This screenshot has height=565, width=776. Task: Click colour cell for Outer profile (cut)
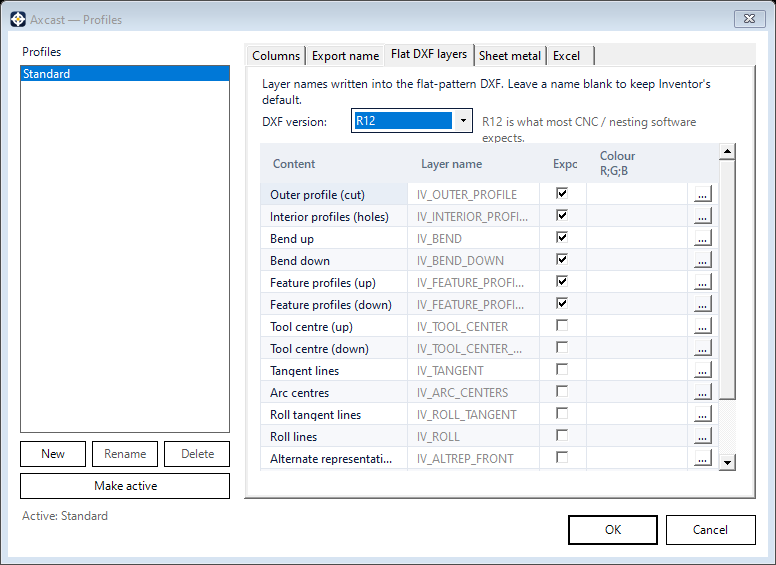pyautogui.click(x=636, y=194)
